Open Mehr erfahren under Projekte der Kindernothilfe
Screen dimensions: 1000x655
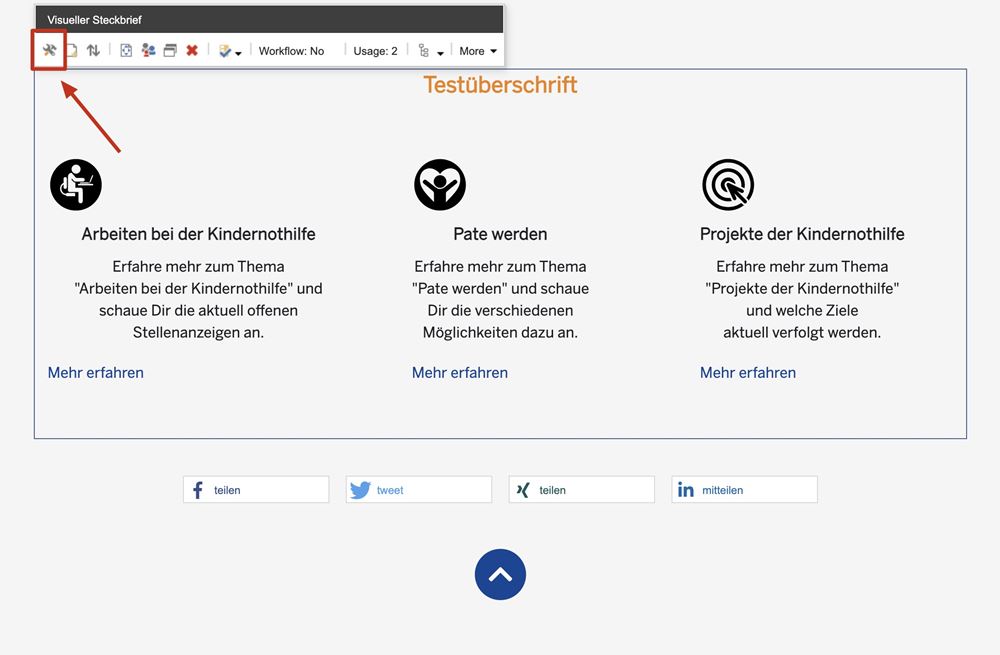tap(748, 373)
